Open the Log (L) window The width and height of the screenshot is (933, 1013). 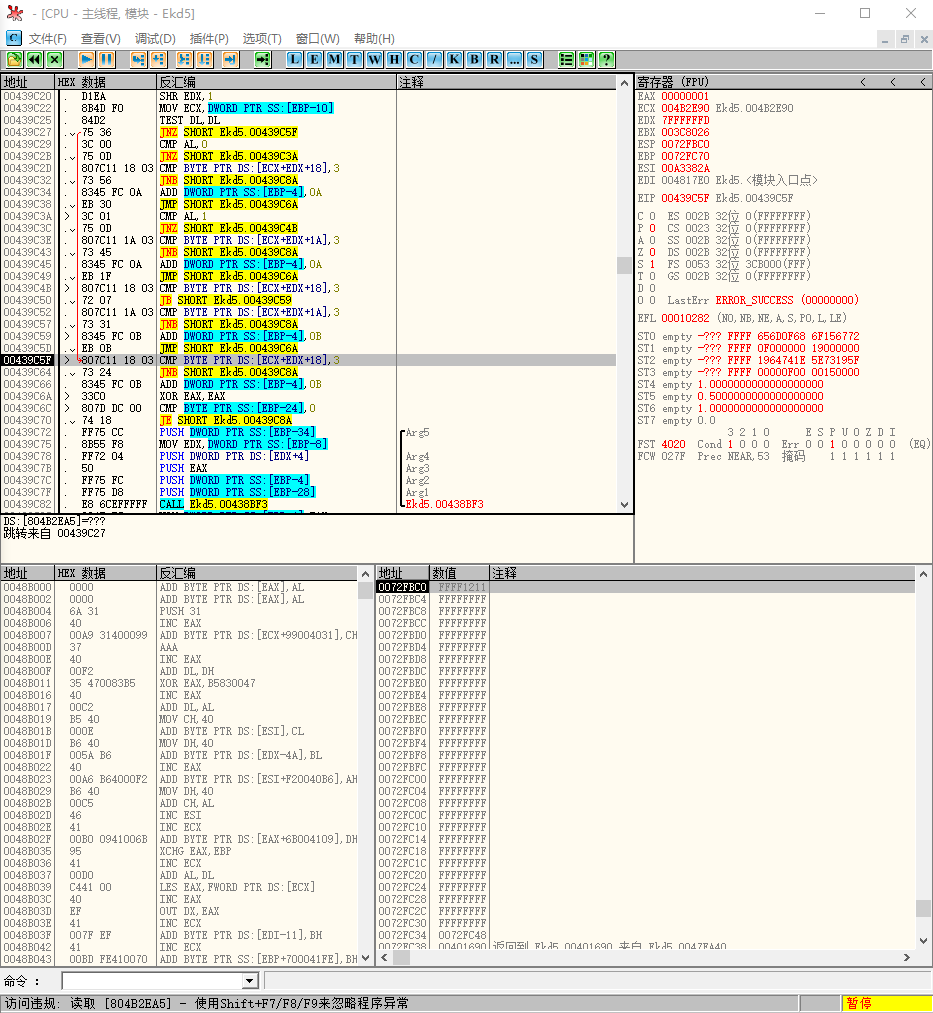[x=294, y=60]
